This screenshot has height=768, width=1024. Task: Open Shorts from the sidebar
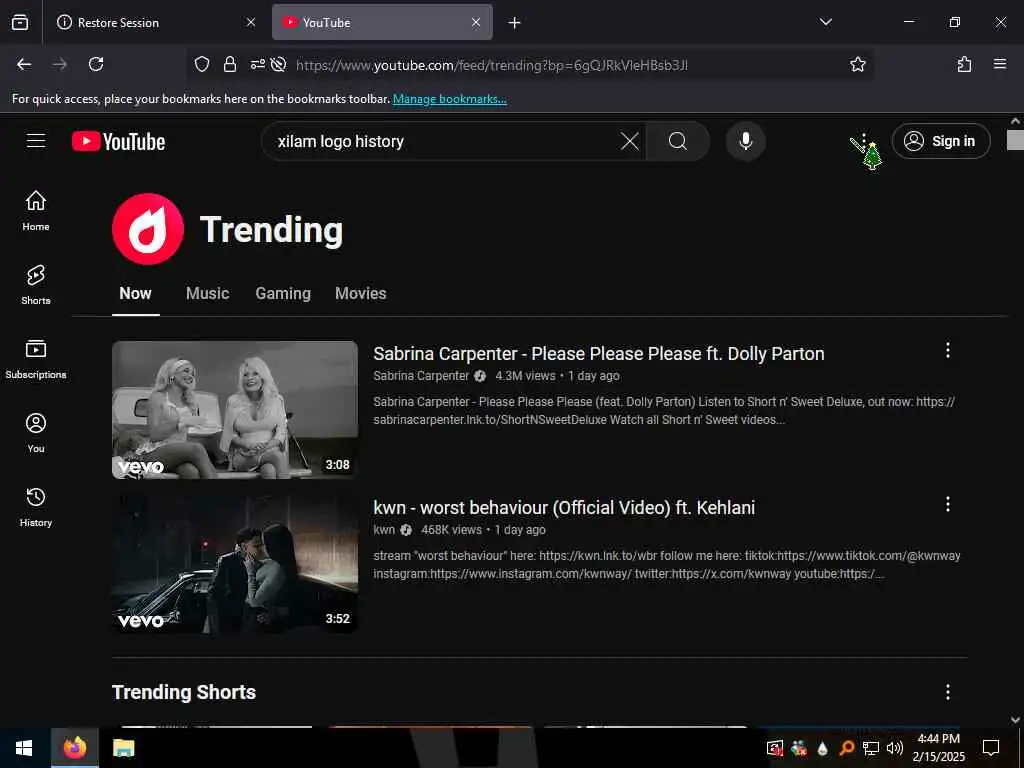pos(36,285)
